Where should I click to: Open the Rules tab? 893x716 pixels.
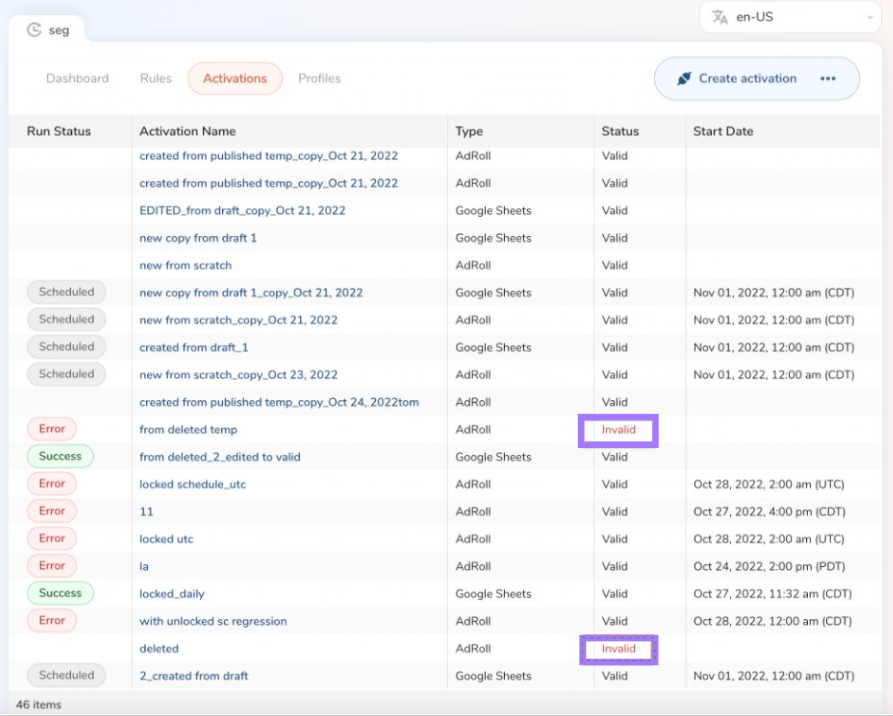[156, 78]
